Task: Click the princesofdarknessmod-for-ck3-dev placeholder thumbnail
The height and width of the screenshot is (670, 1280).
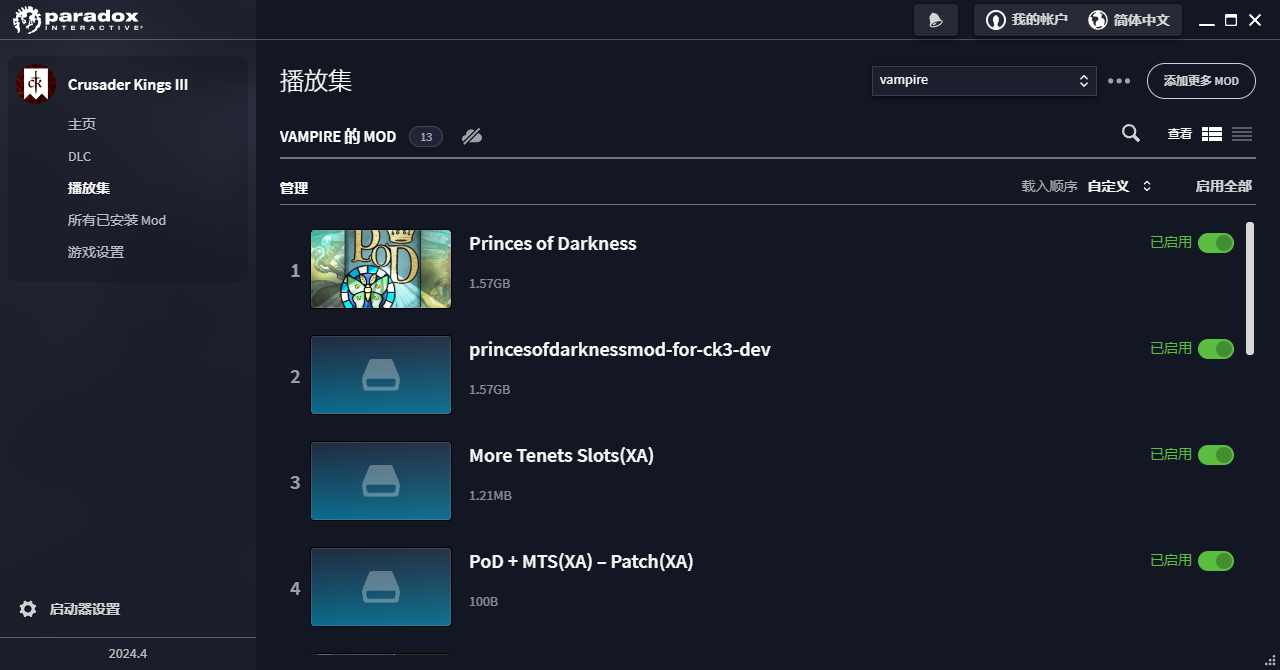Action: [x=381, y=375]
